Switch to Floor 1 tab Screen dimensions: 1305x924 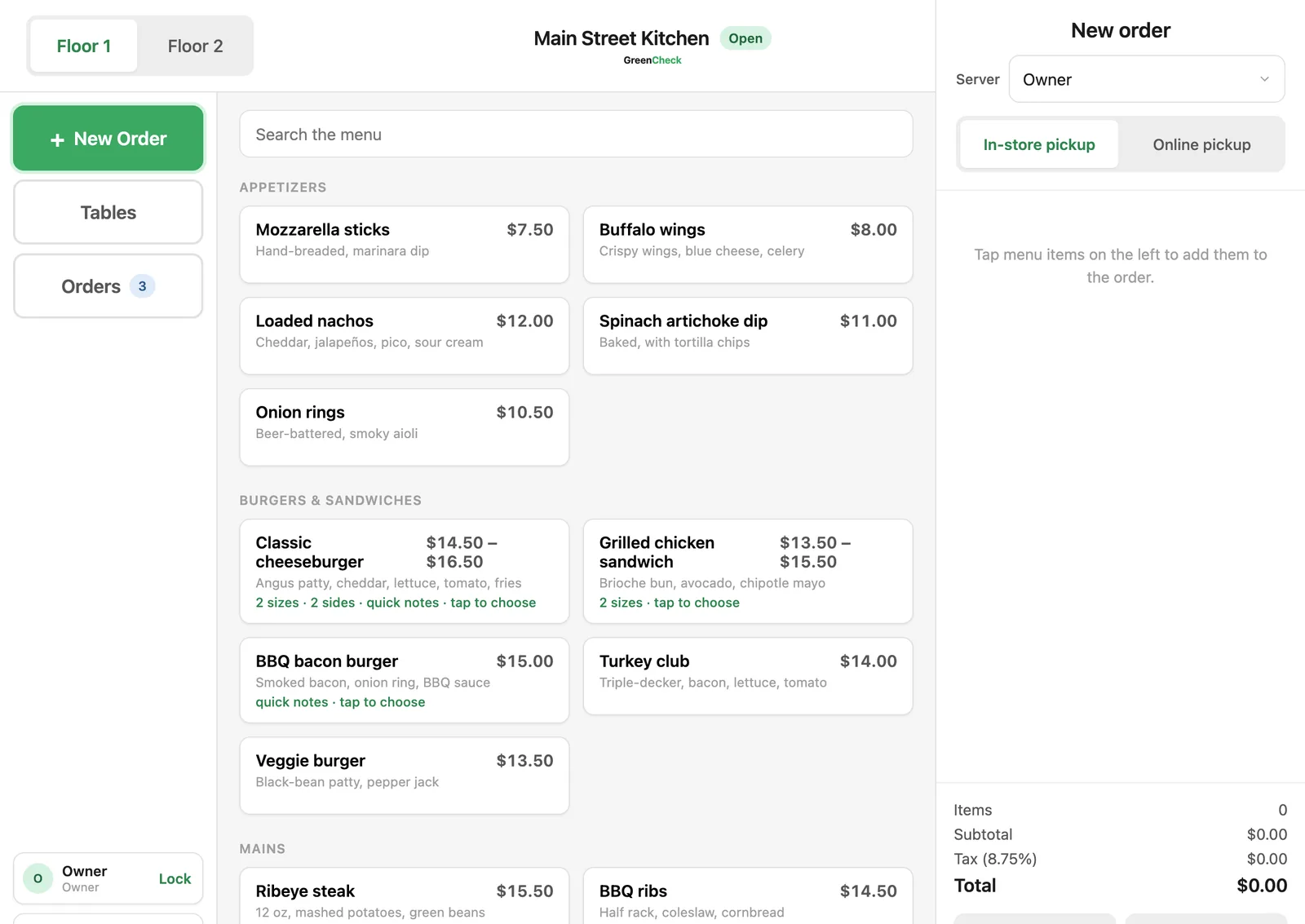point(84,46)
